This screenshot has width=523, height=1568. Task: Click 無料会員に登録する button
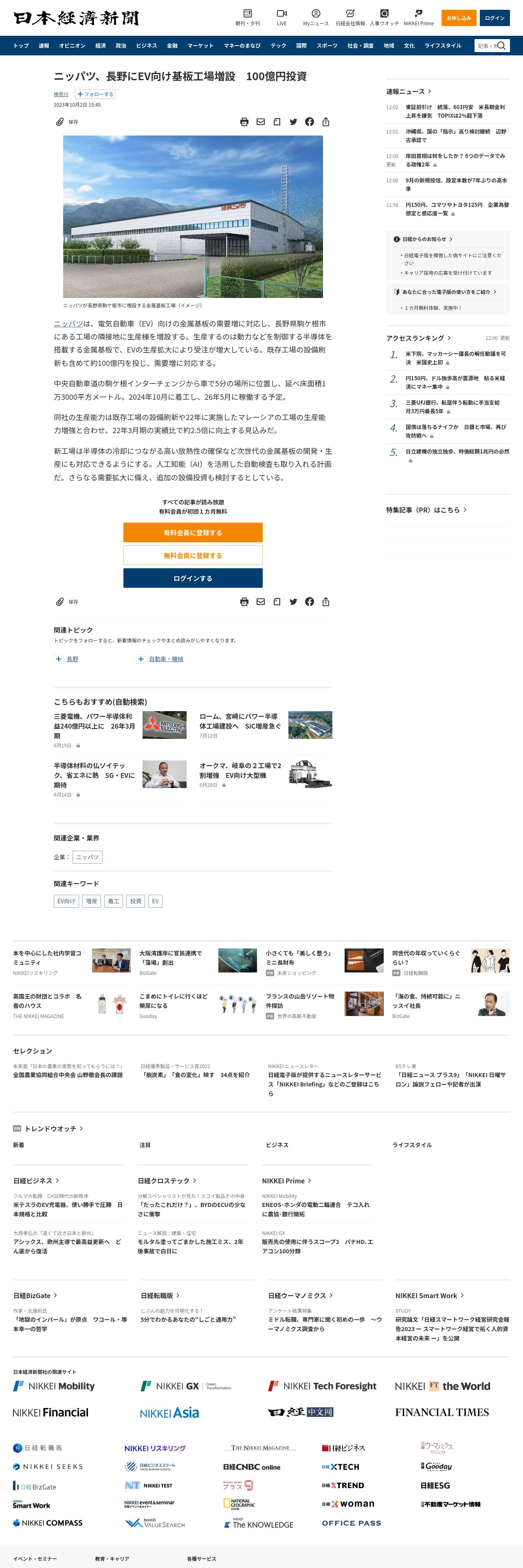coord(193,555)
